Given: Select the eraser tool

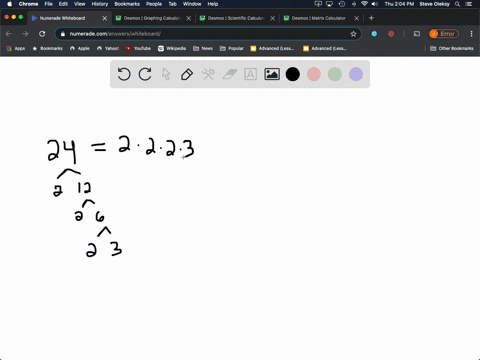Looking at the screenshot, I should pos(229,74).
